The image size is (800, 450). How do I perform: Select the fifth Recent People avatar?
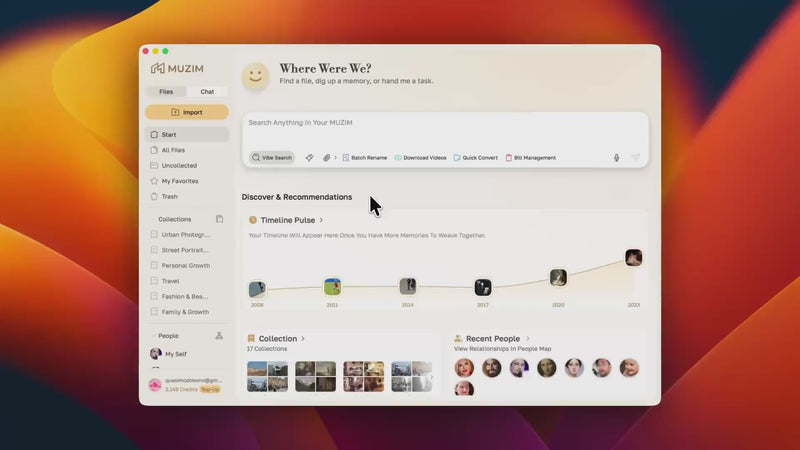tap(574, 368)
